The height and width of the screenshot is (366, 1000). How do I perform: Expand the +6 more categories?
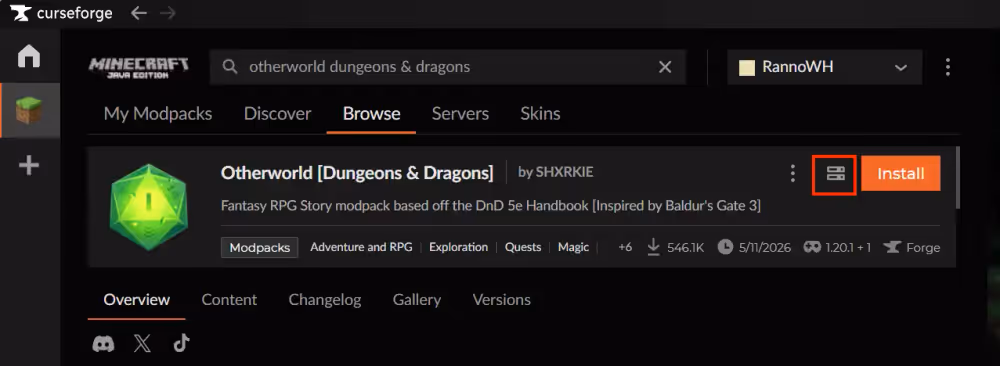625,247
